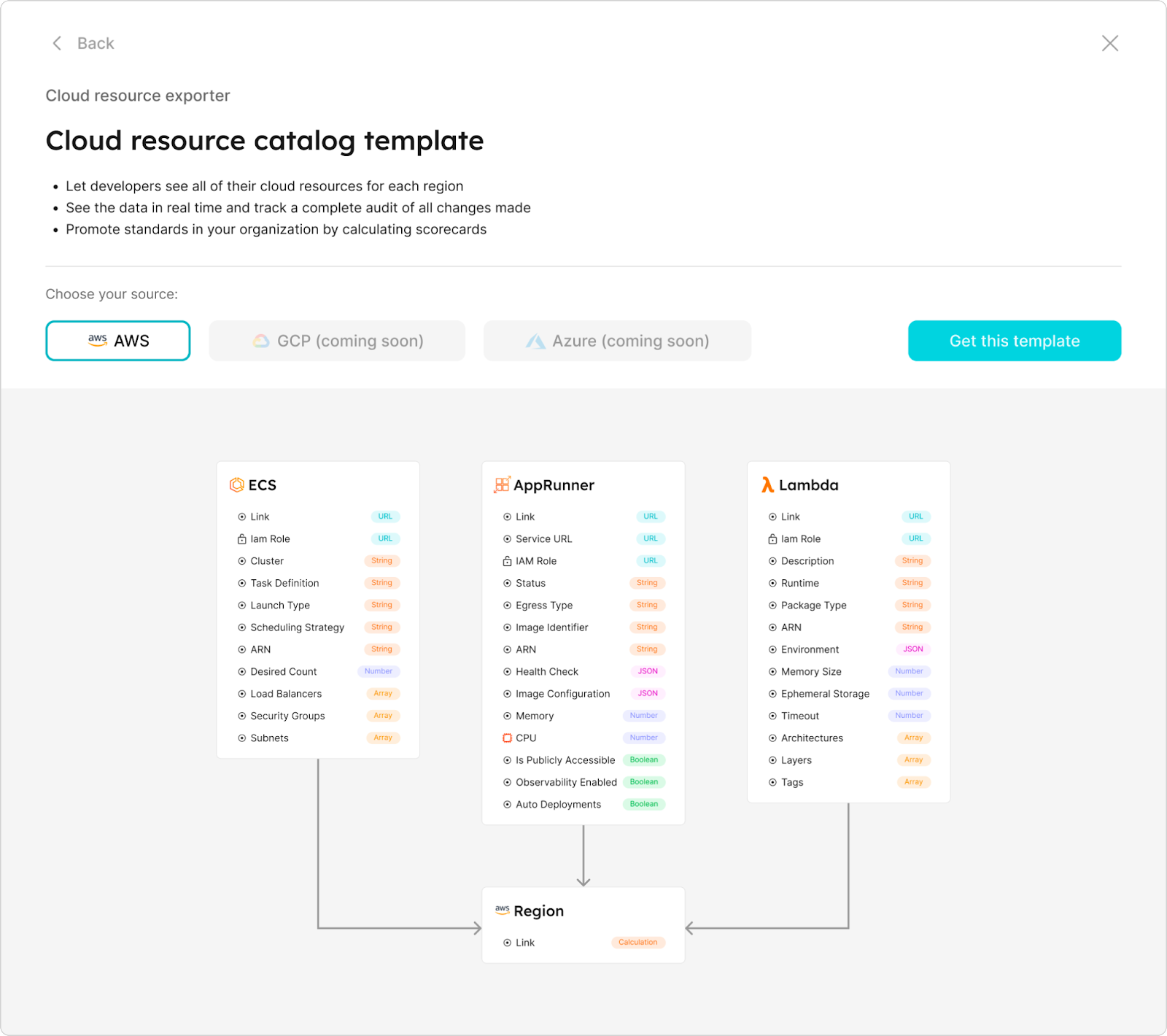The image size is (1167, 1036).
Task: Click the "Observability Enabled" property
Action: (x=566, y=782)
